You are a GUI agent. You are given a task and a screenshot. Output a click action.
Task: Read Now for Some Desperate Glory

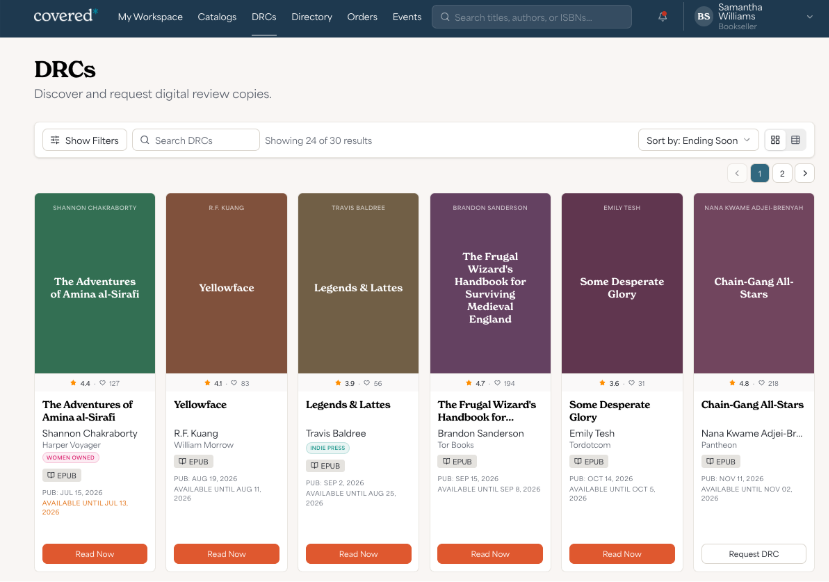pyautogui.click(x=622, y=554)
